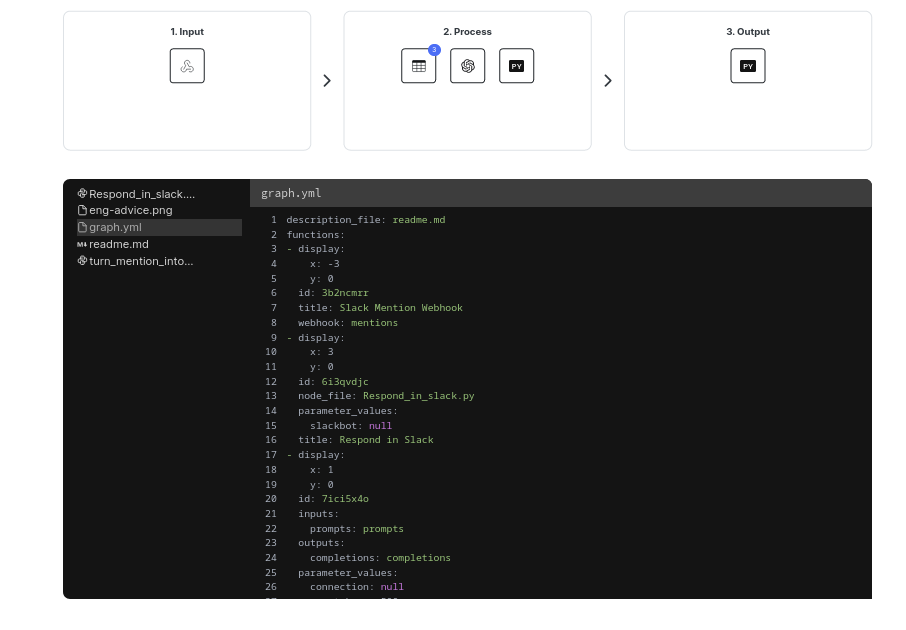Click the blue badge on the table icon
The width and height of the screenshot is (906, 630).
pos(435,50)
